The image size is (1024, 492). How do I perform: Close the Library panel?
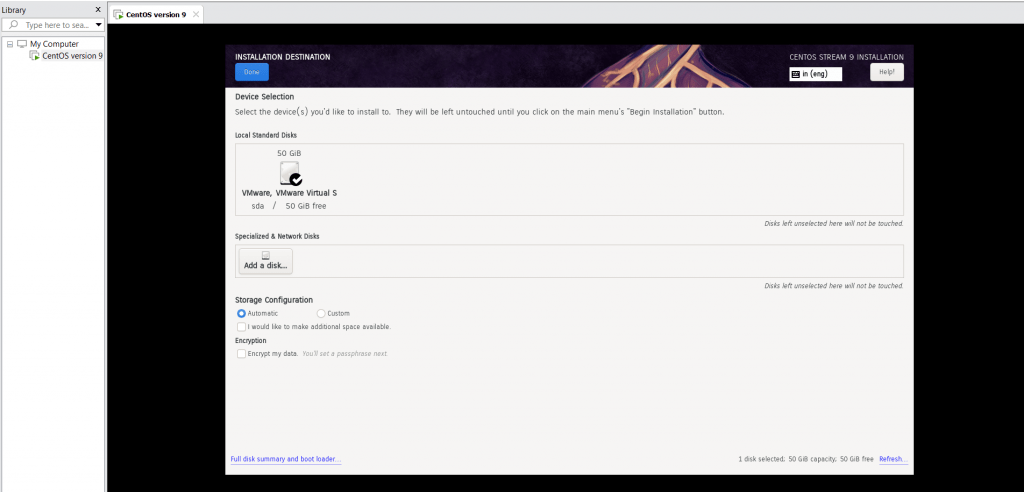coord(98,10)
